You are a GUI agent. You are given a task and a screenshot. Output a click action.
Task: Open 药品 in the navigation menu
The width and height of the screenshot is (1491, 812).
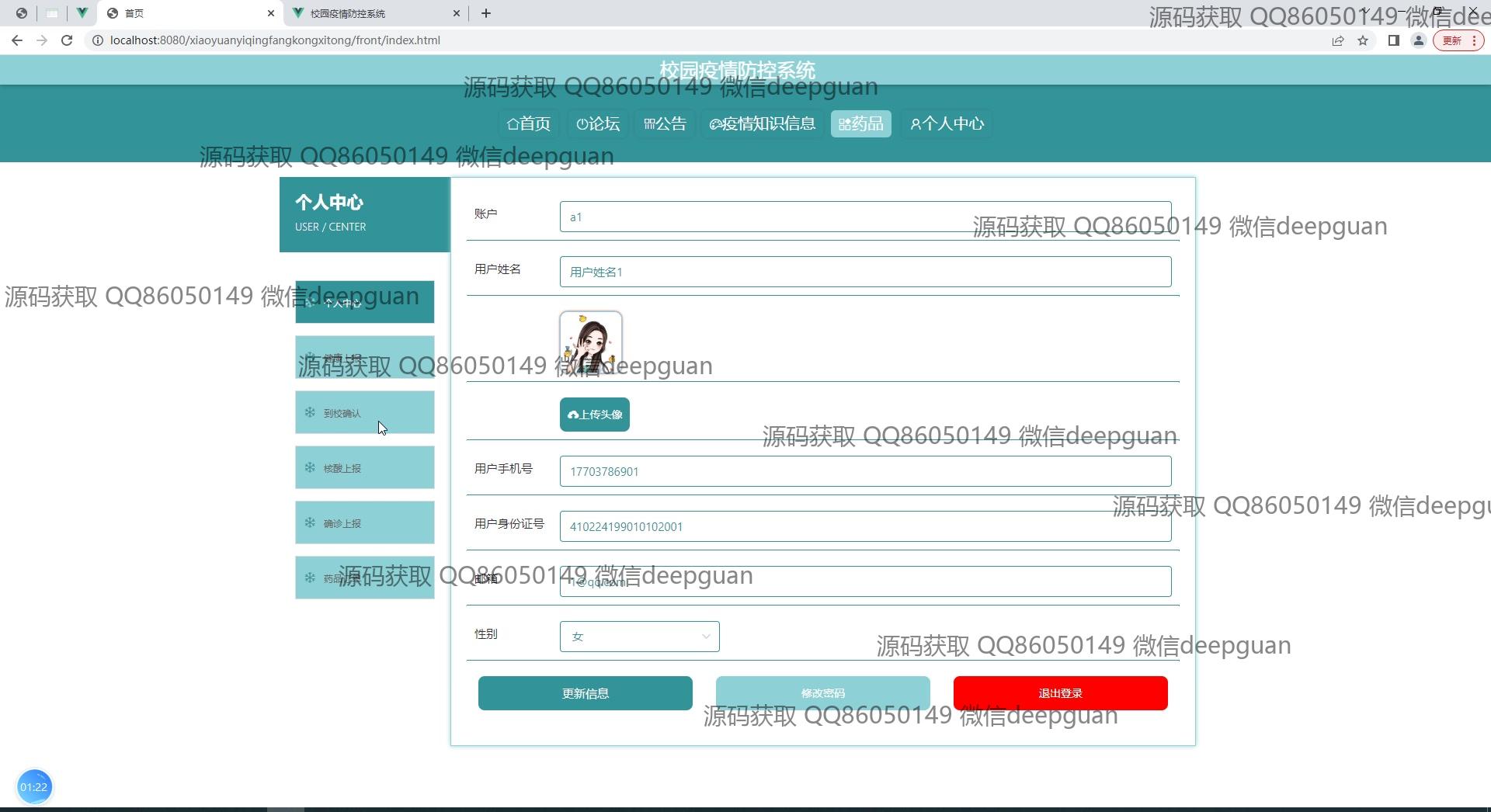coord(861,124)
